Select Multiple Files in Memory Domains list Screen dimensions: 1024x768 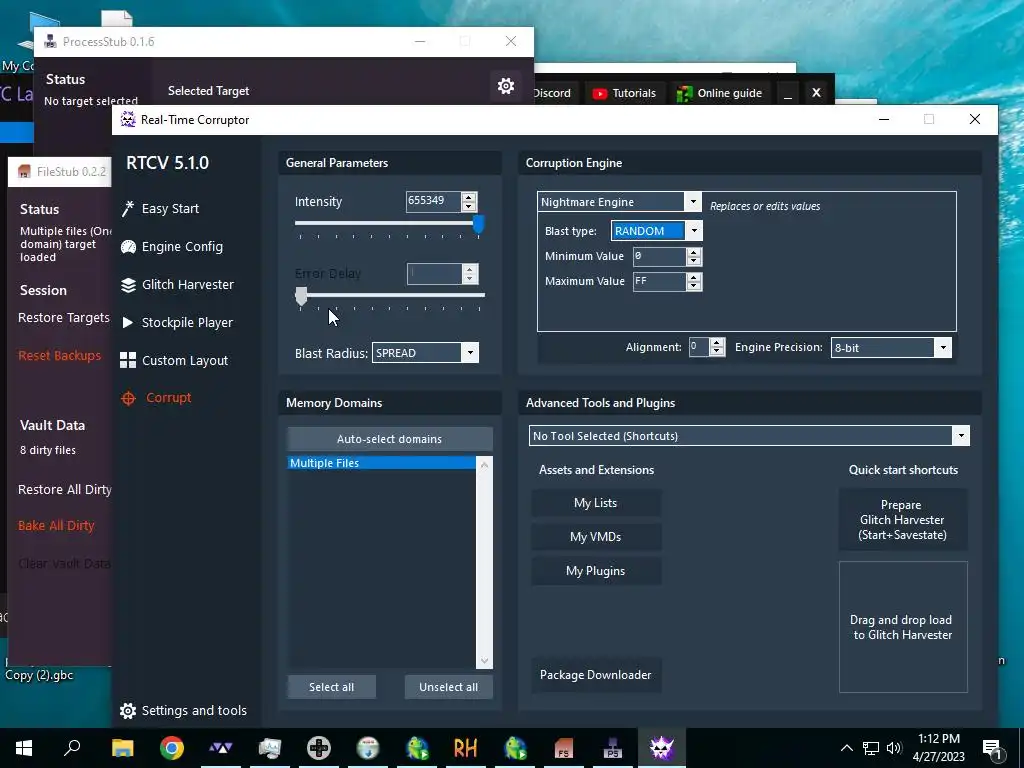click(381, 462)
